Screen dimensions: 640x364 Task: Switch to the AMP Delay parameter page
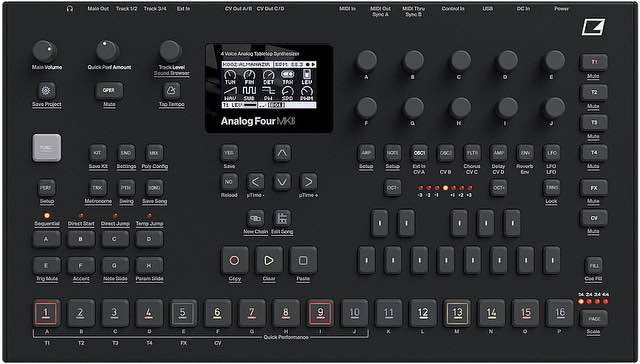point(498,153)
